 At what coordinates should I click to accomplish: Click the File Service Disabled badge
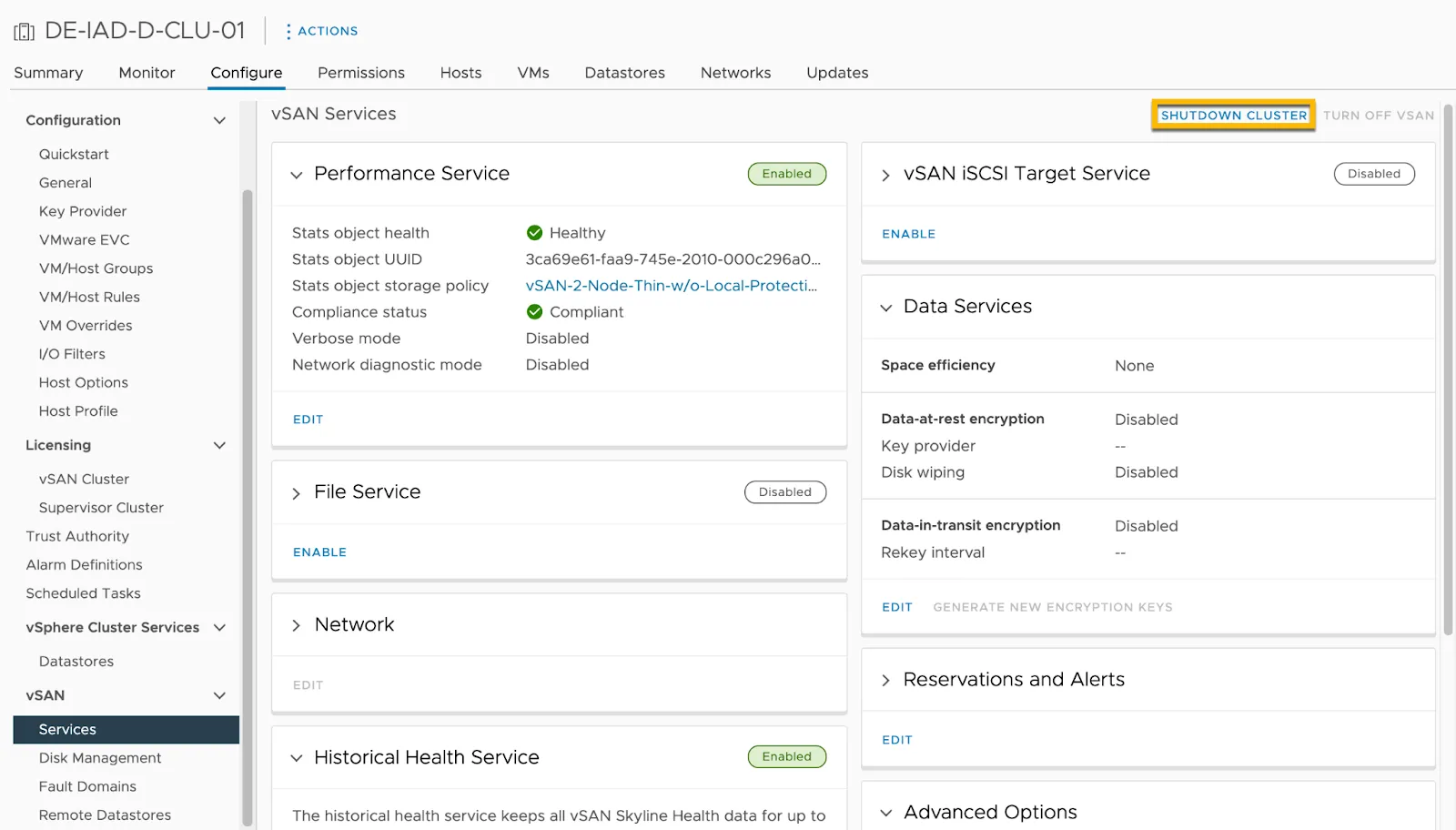pos(784,492)
